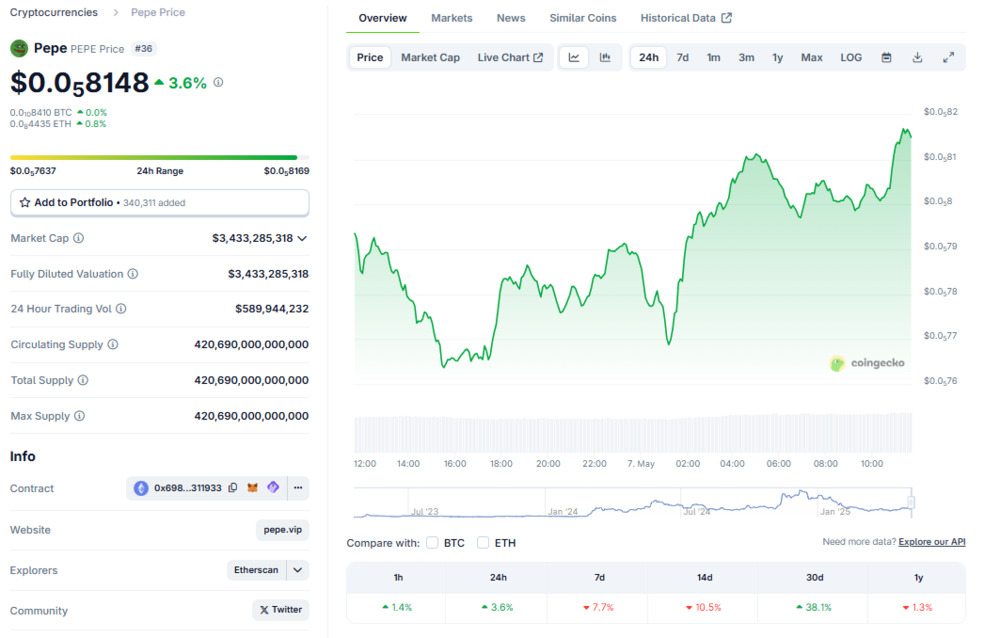Open Live Chart external link icon
This screenshot has width=984, height=638.
coord(538,58)
